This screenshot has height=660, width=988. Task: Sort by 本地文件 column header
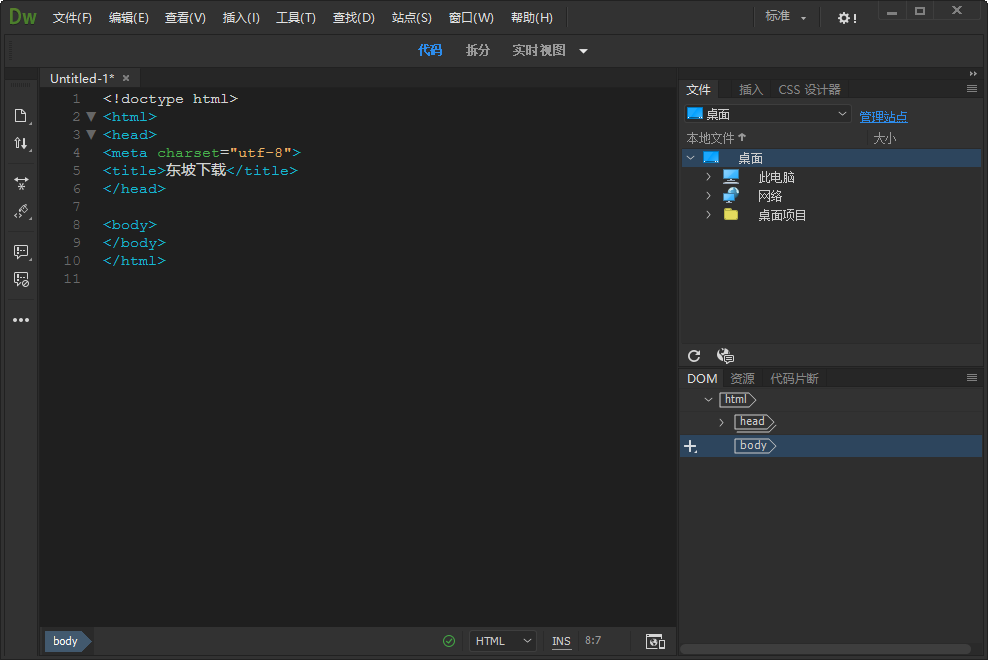[716, 138]
